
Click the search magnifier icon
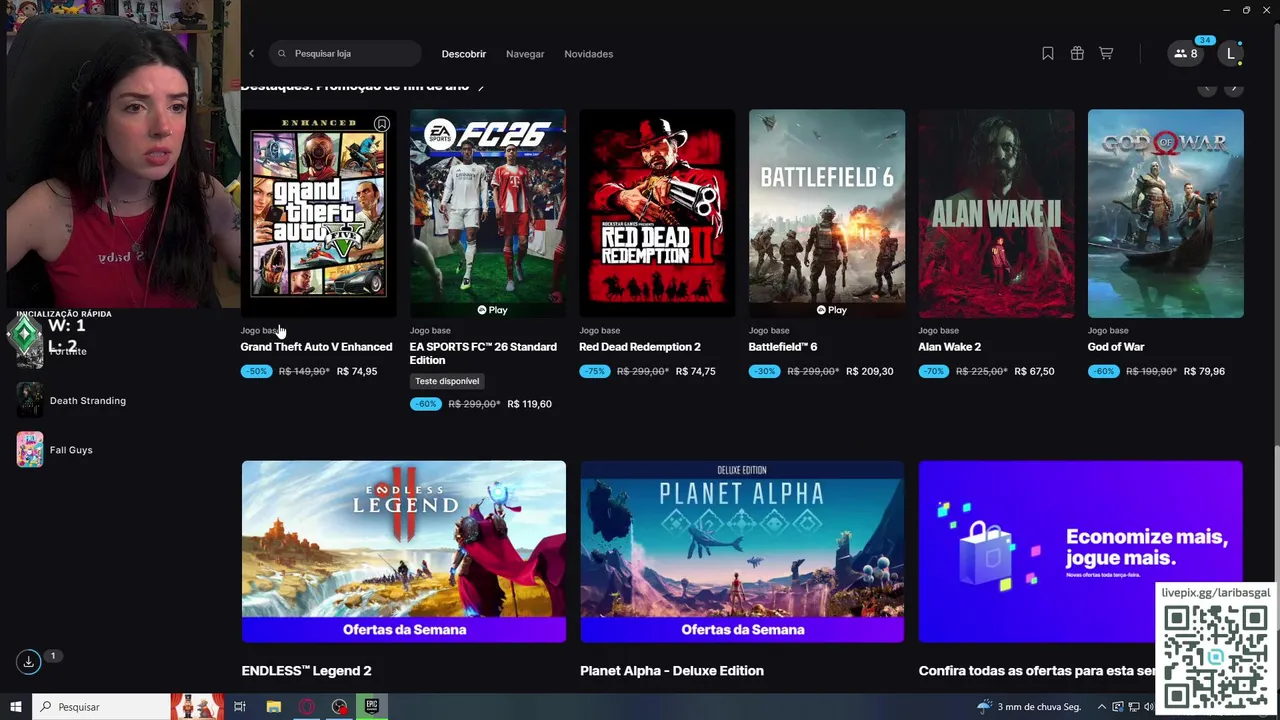(282, 54)
